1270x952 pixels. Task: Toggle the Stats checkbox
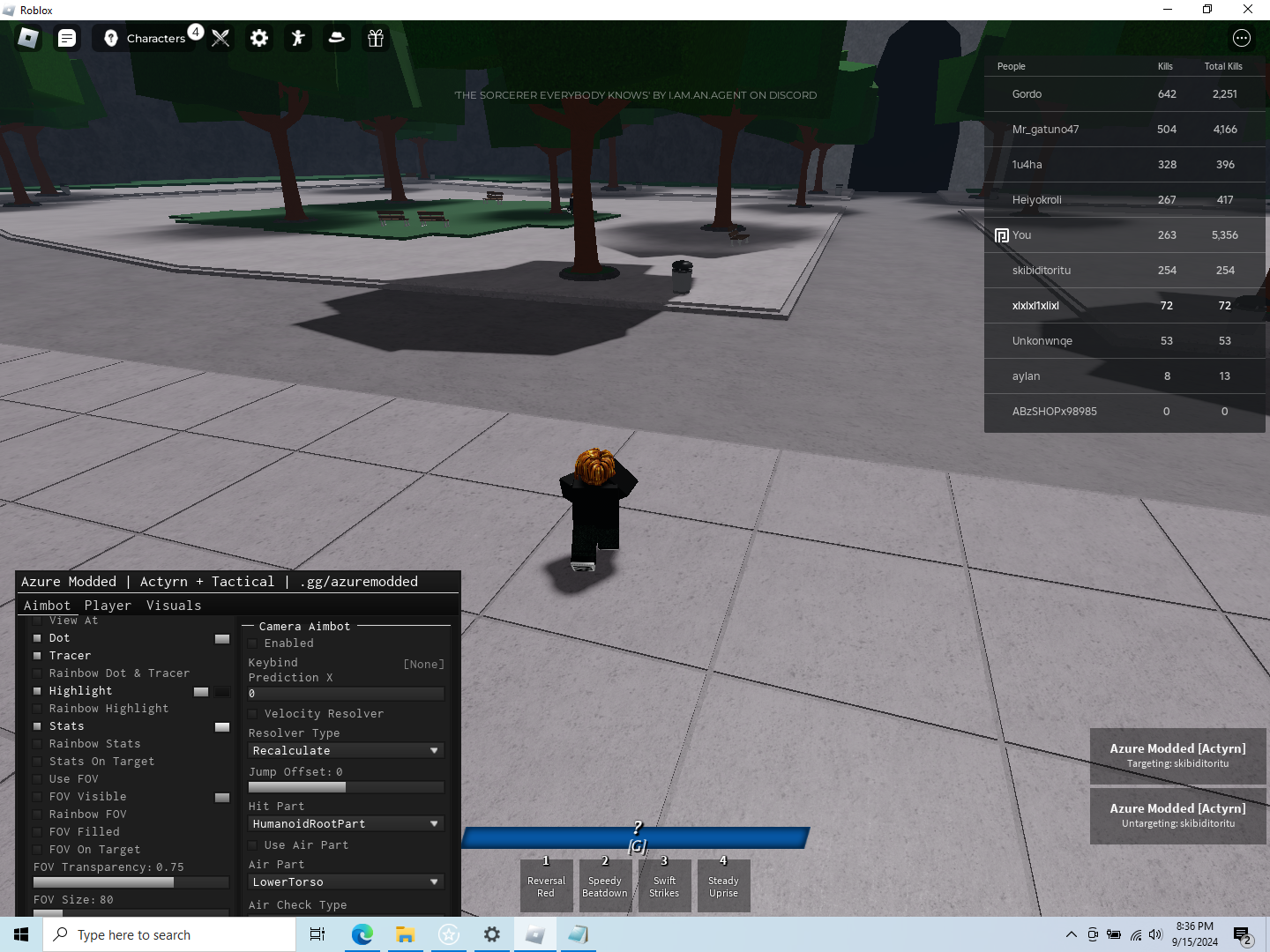[37, 725]
